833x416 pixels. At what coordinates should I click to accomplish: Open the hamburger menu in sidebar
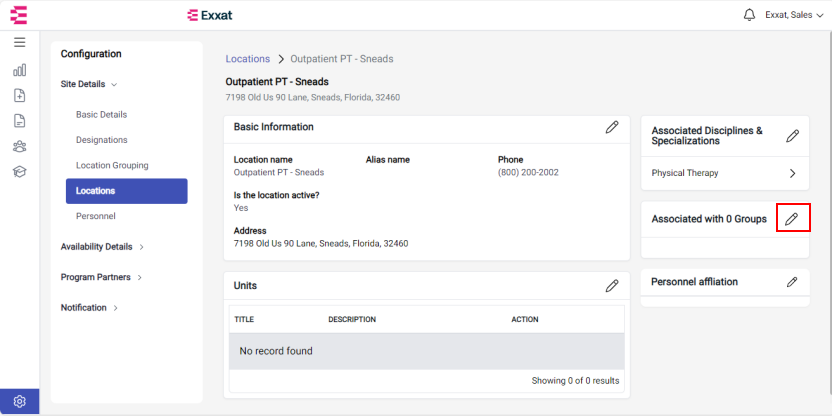(20, 43)
